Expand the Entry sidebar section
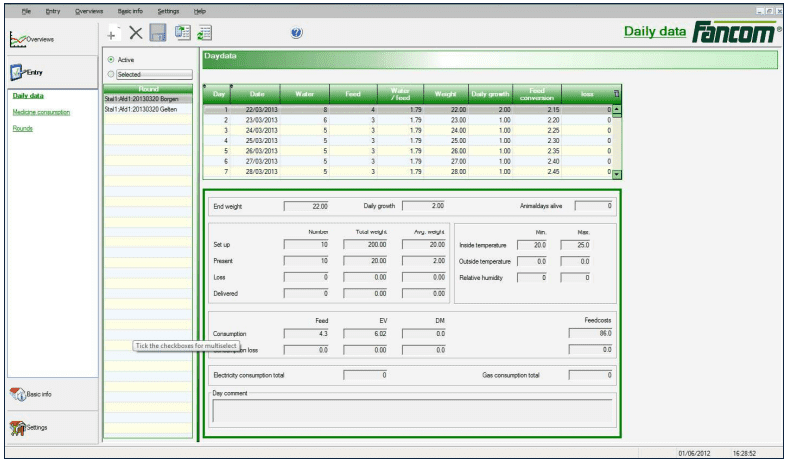786x462 pixels. pos(48,73)
